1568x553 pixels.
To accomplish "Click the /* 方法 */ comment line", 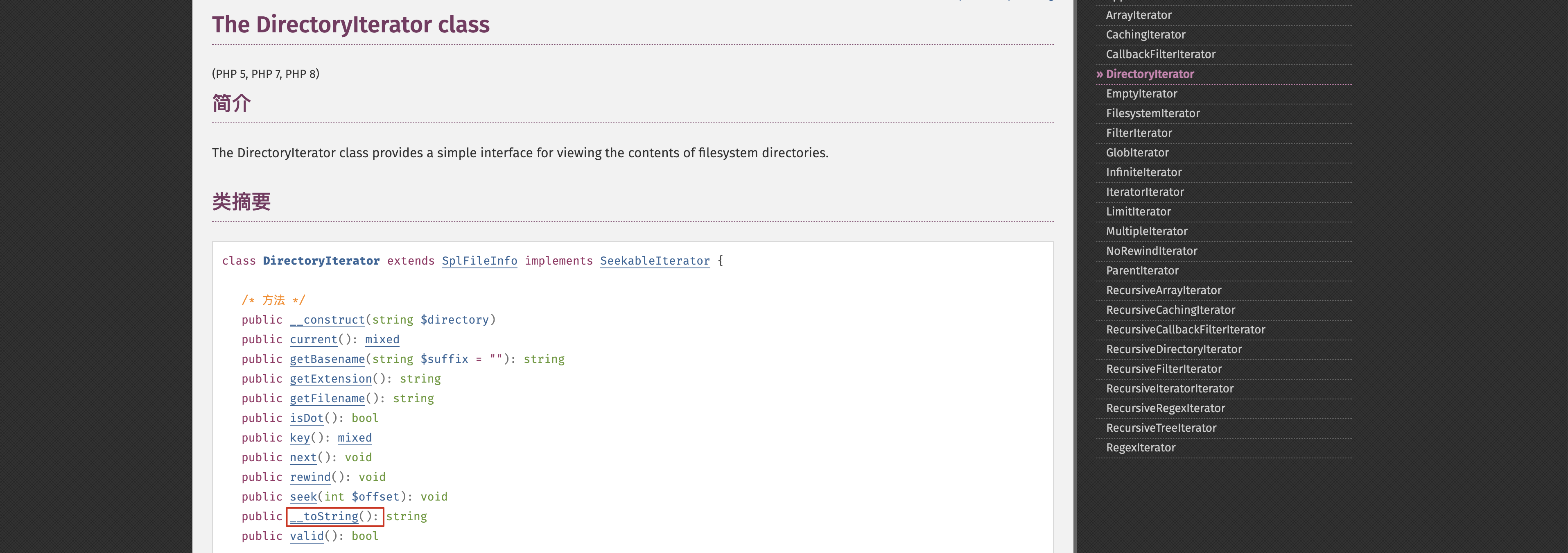I will 273,300.
